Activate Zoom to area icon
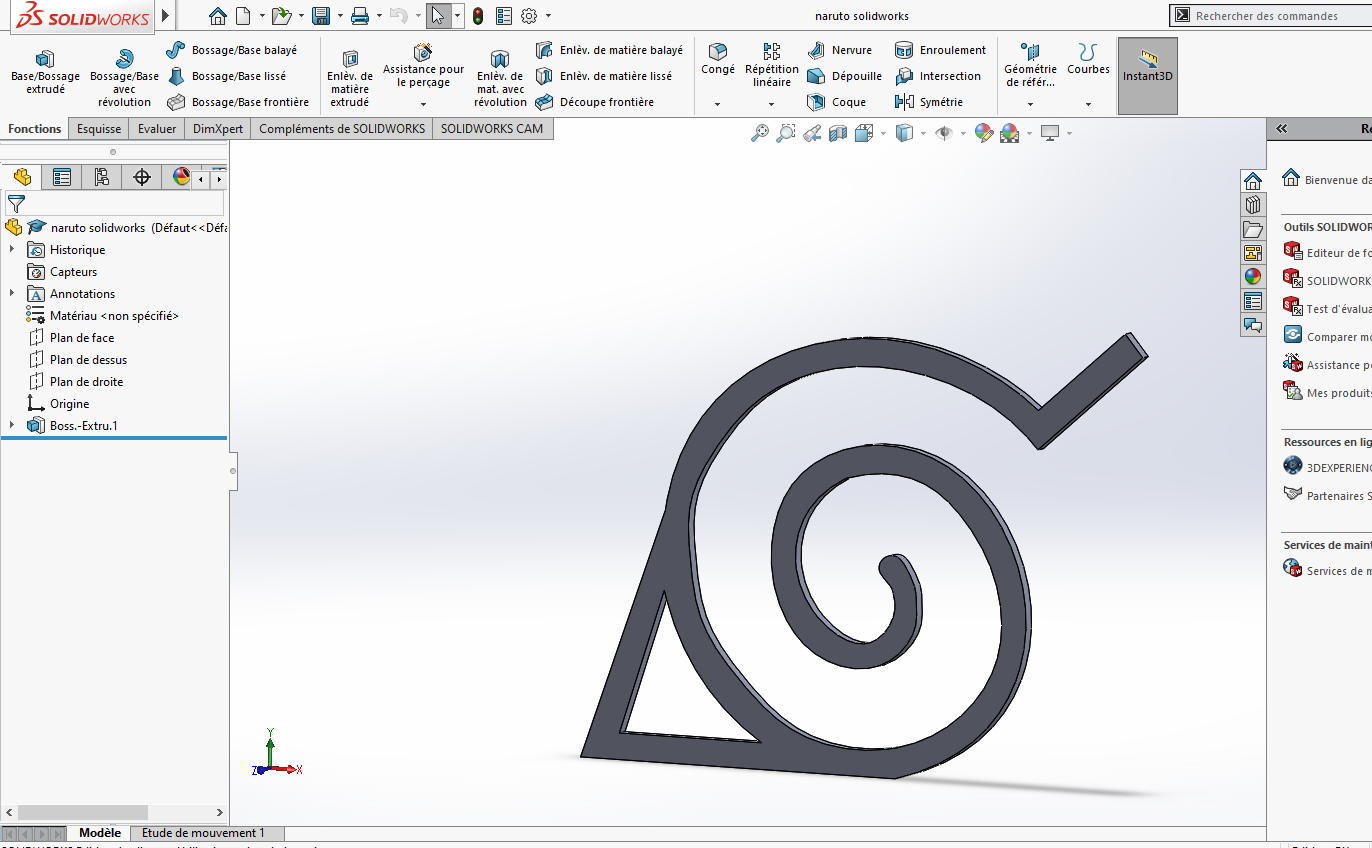 (x=786, y=133)
